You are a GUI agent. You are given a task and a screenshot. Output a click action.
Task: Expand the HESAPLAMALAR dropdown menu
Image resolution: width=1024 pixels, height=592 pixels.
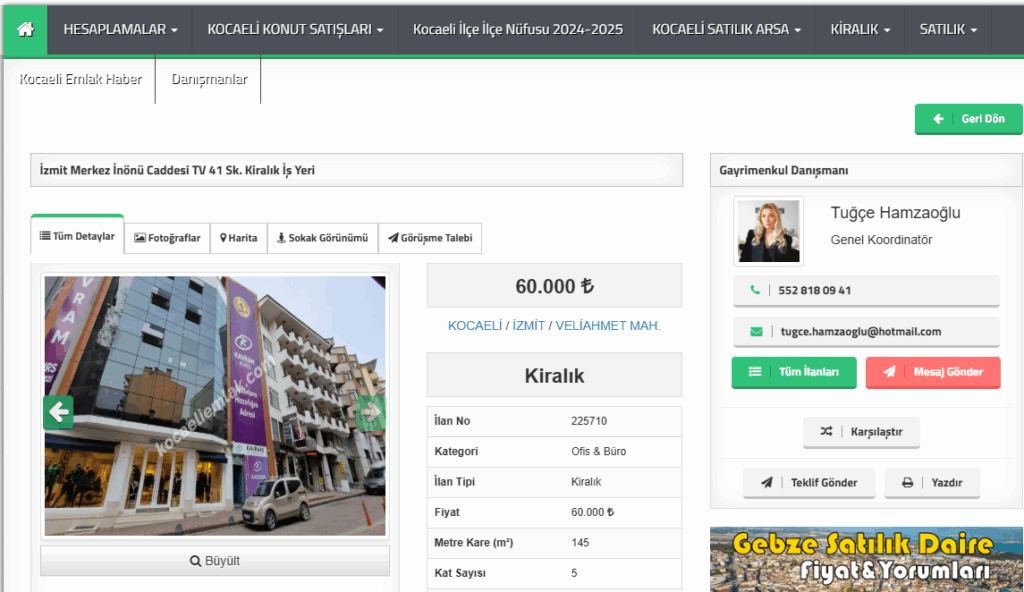tap(120, 30)
